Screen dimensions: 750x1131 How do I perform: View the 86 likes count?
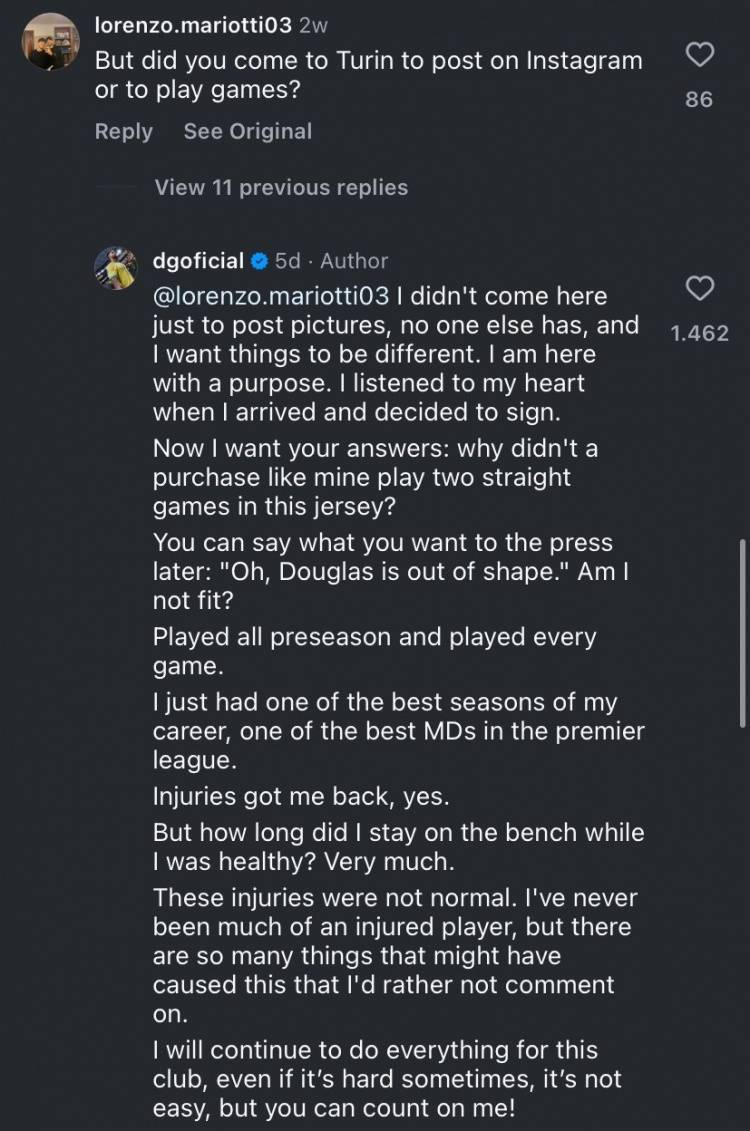(x=699, y=100)
